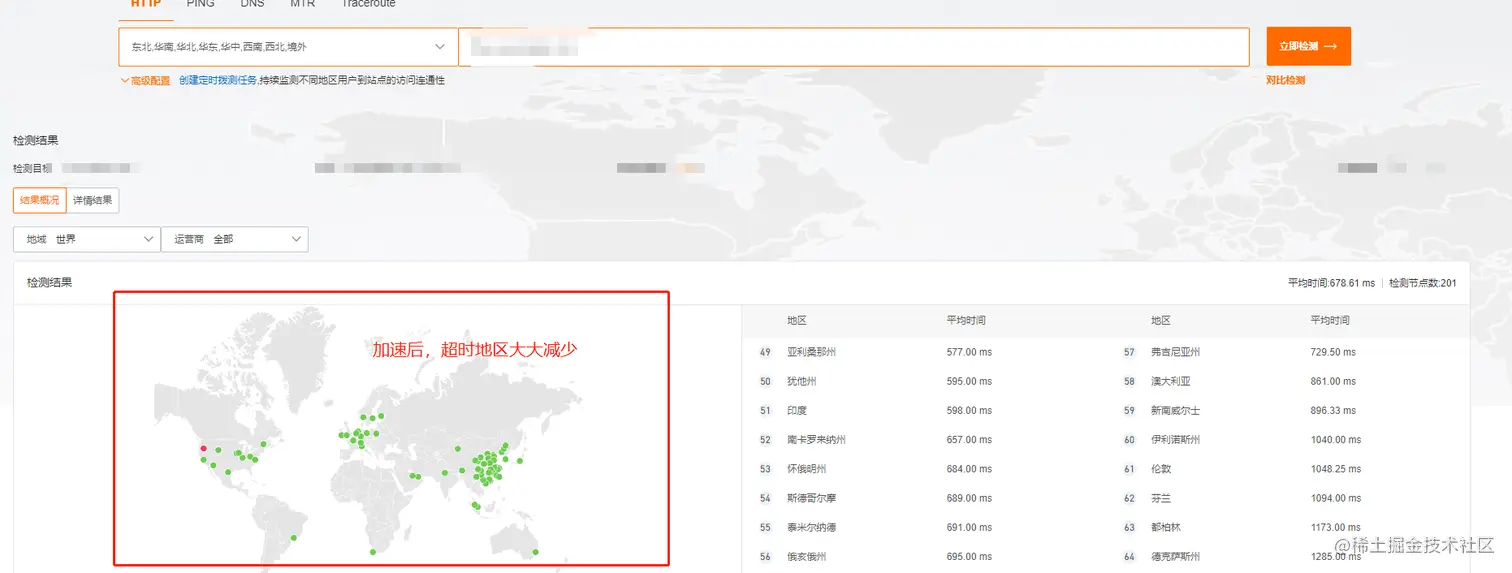This screenshot has width=1512, height=573.
Task: Click the 695.00 ms average time value
Action: (969, 556)
